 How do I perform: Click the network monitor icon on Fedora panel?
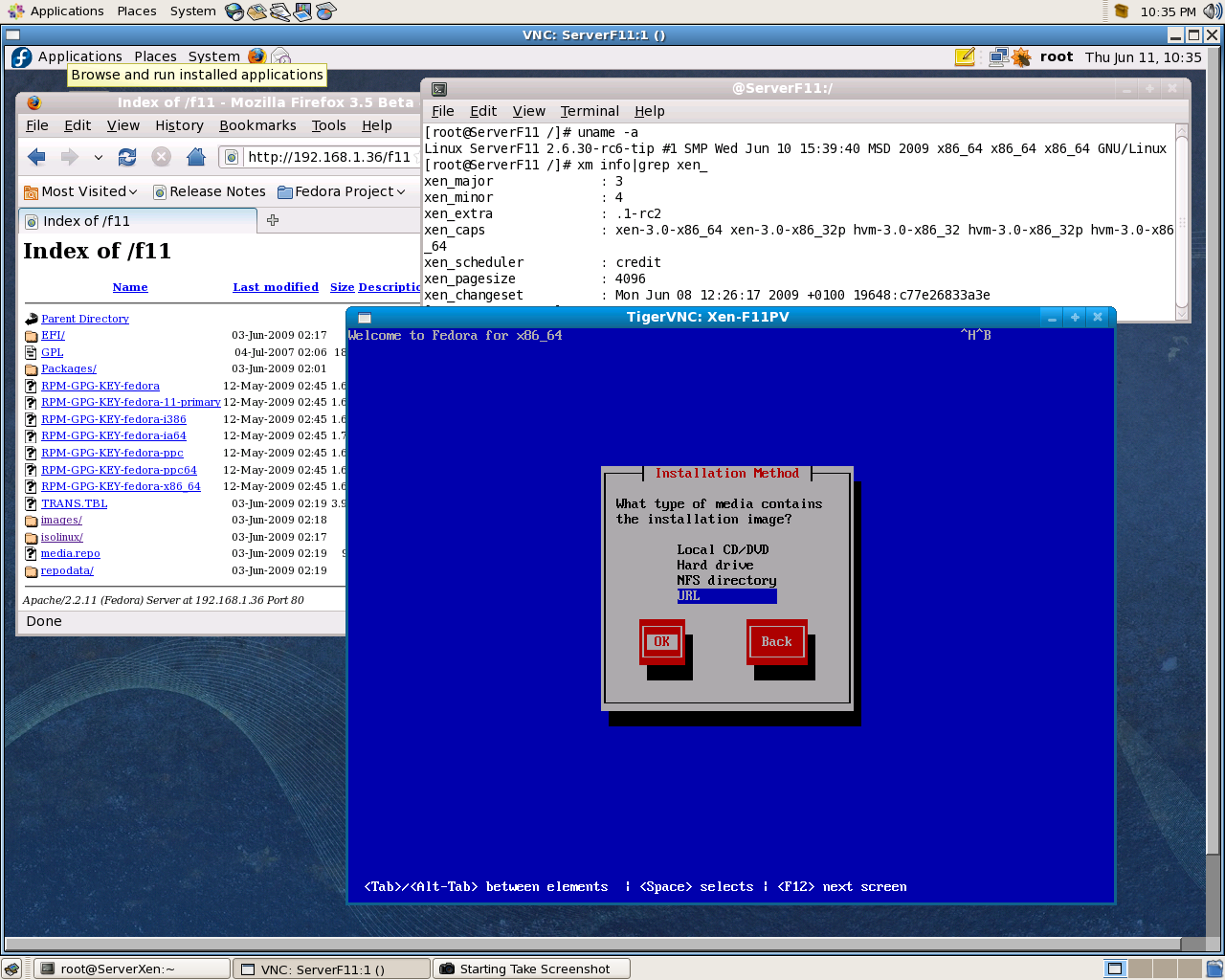click(998, 57)
